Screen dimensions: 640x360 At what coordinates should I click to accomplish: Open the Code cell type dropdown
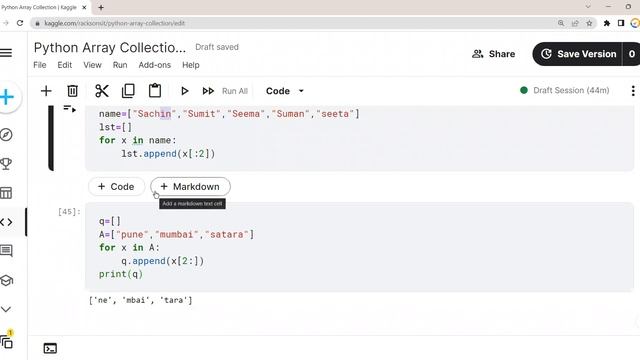click(284, 91)
